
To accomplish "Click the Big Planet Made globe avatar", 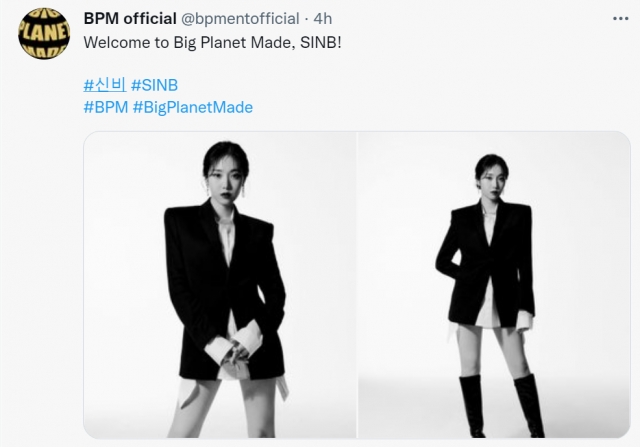I will coord(44,33).
